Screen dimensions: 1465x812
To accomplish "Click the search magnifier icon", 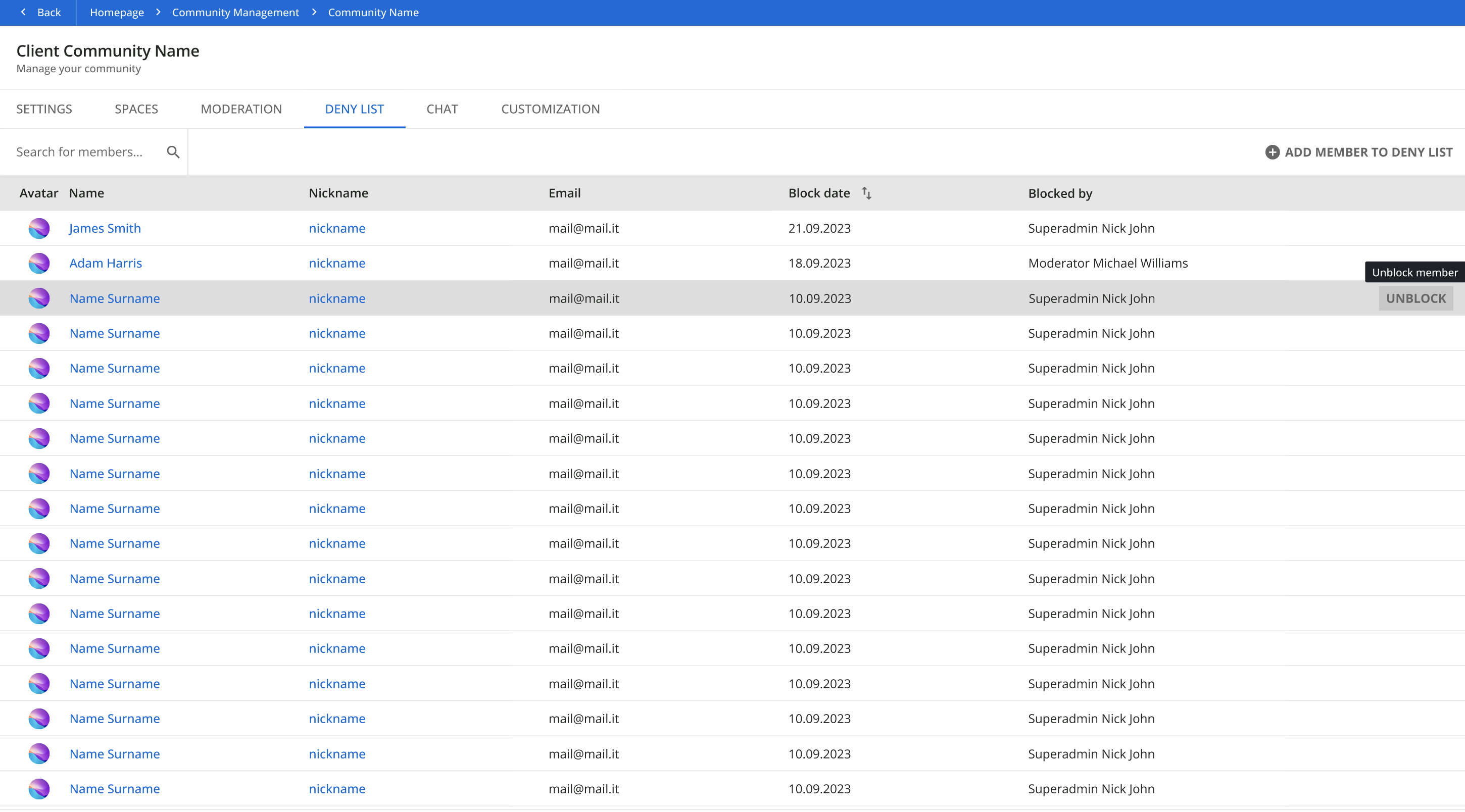I will (x=173, y=152).
